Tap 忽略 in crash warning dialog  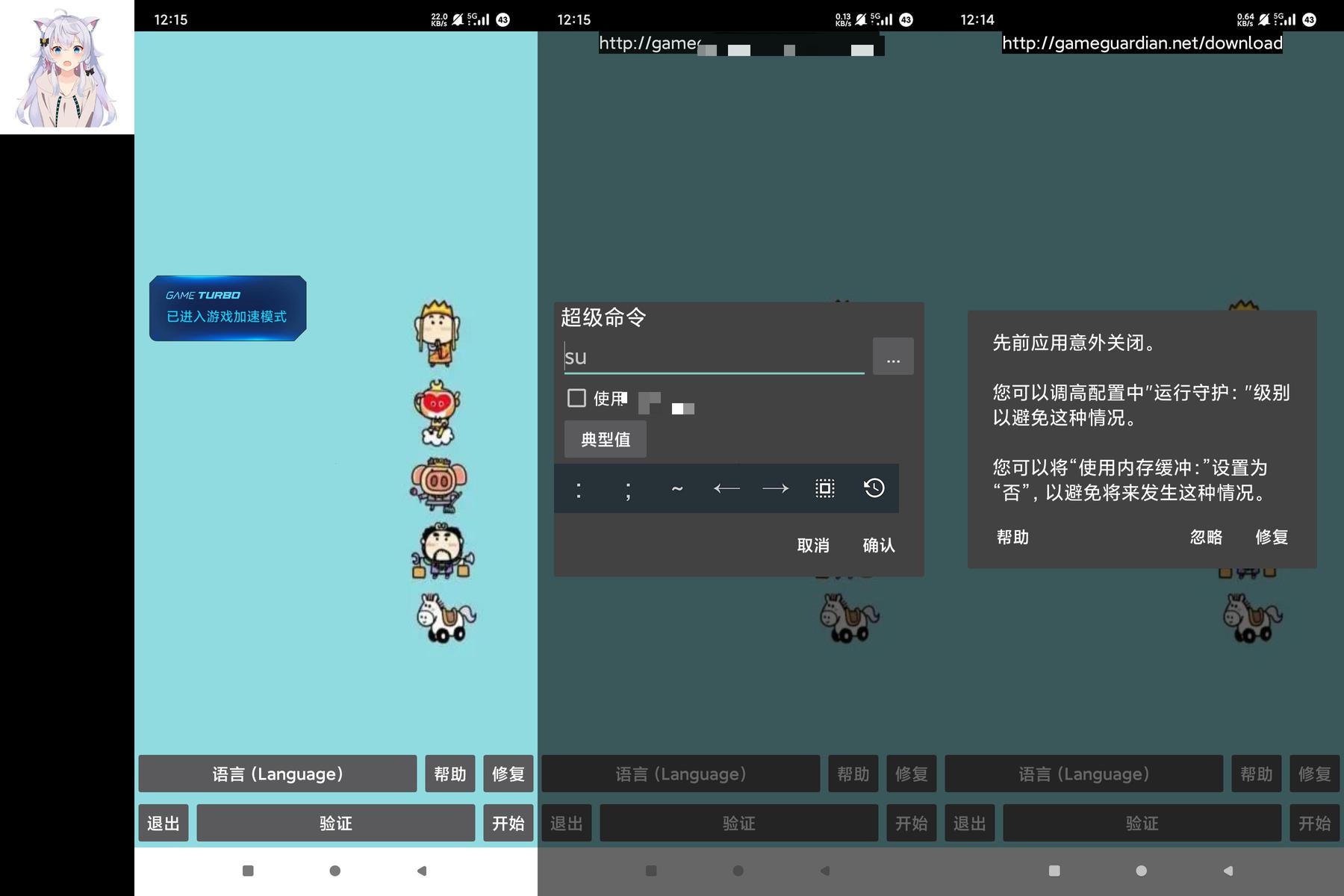tap(1207, 538)
